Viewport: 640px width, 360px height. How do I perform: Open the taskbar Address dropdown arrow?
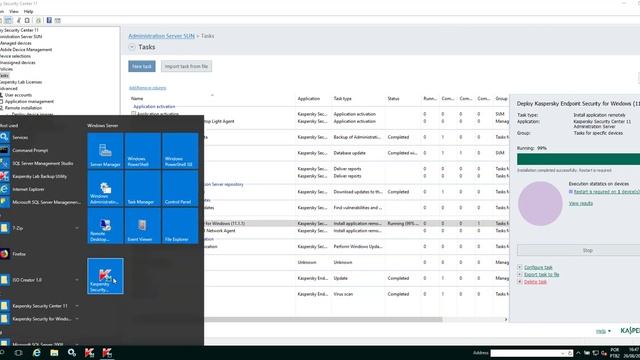pyautogui.click(x=563, y=353)
